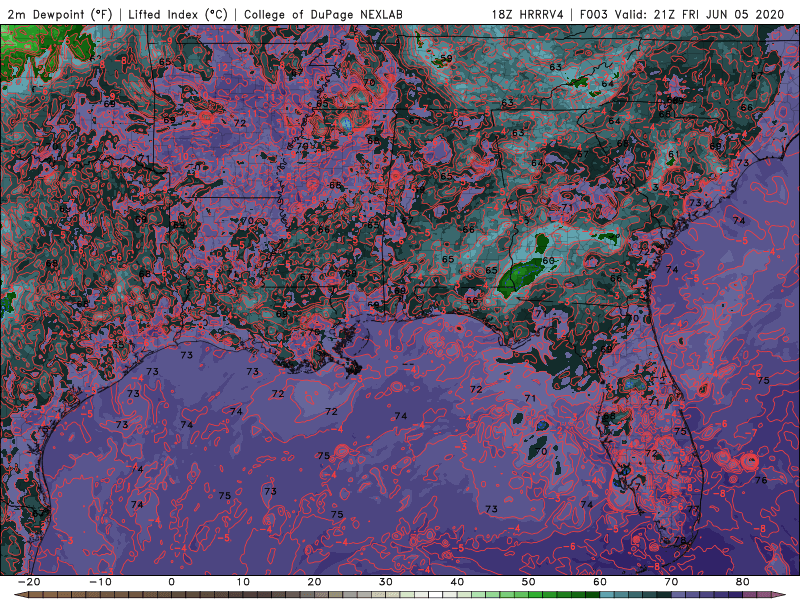Click the 60 label on the color scale

pyautogui.click(x=600, y=582)
